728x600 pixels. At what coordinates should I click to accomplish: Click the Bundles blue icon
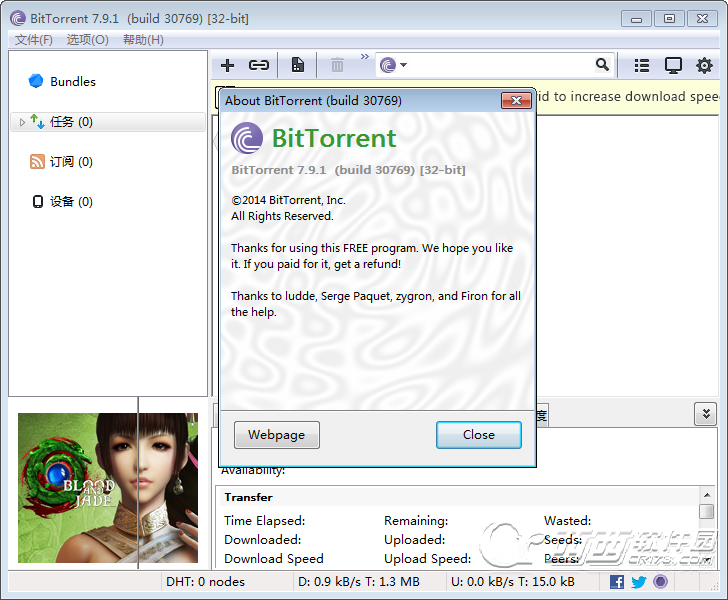pos(36,81)
